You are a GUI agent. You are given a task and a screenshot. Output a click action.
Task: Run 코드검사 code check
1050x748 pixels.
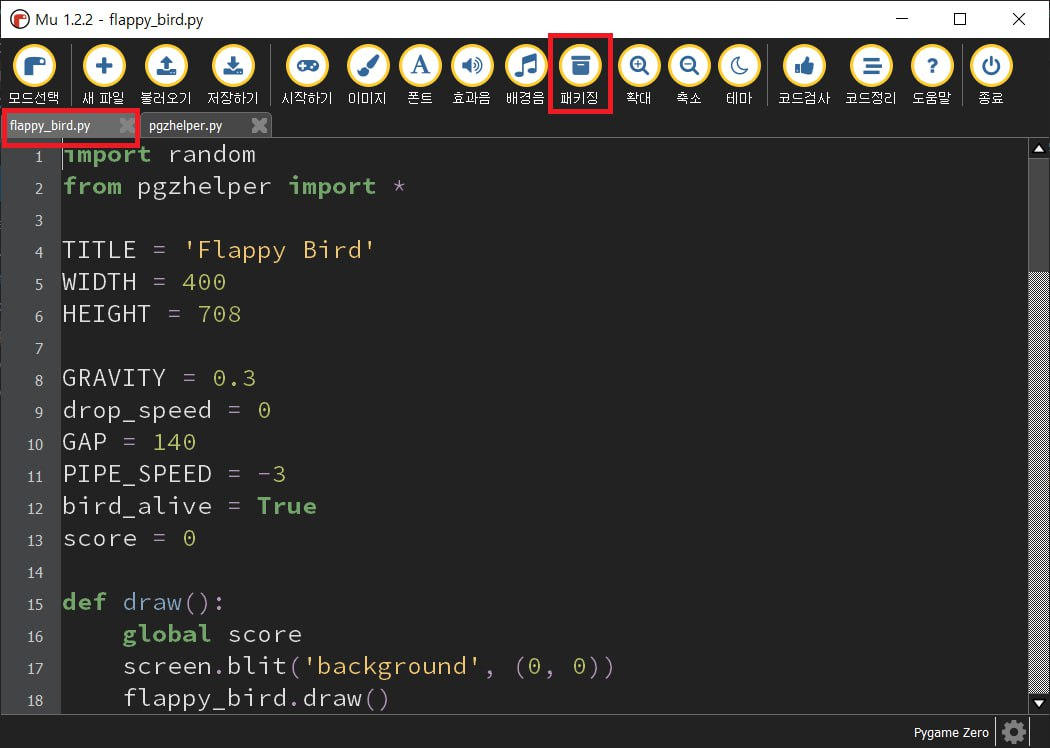(804, 67)
